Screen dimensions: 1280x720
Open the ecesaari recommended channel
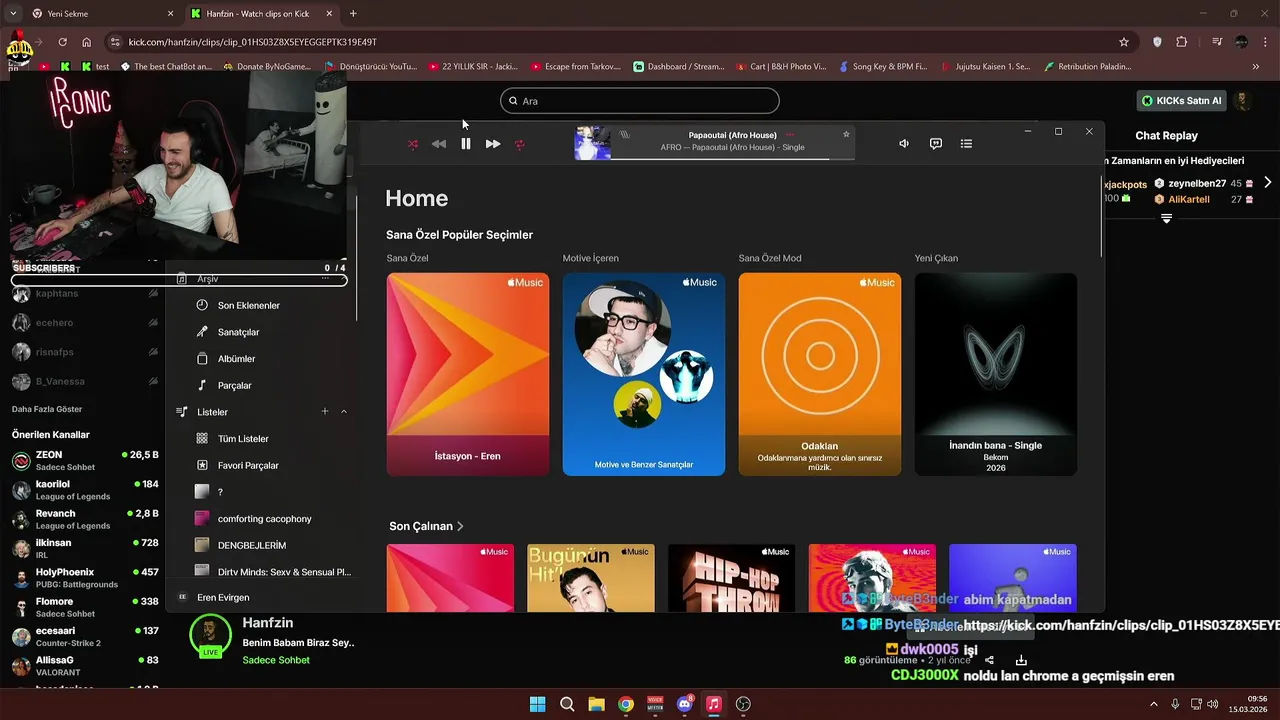(84, 636)
